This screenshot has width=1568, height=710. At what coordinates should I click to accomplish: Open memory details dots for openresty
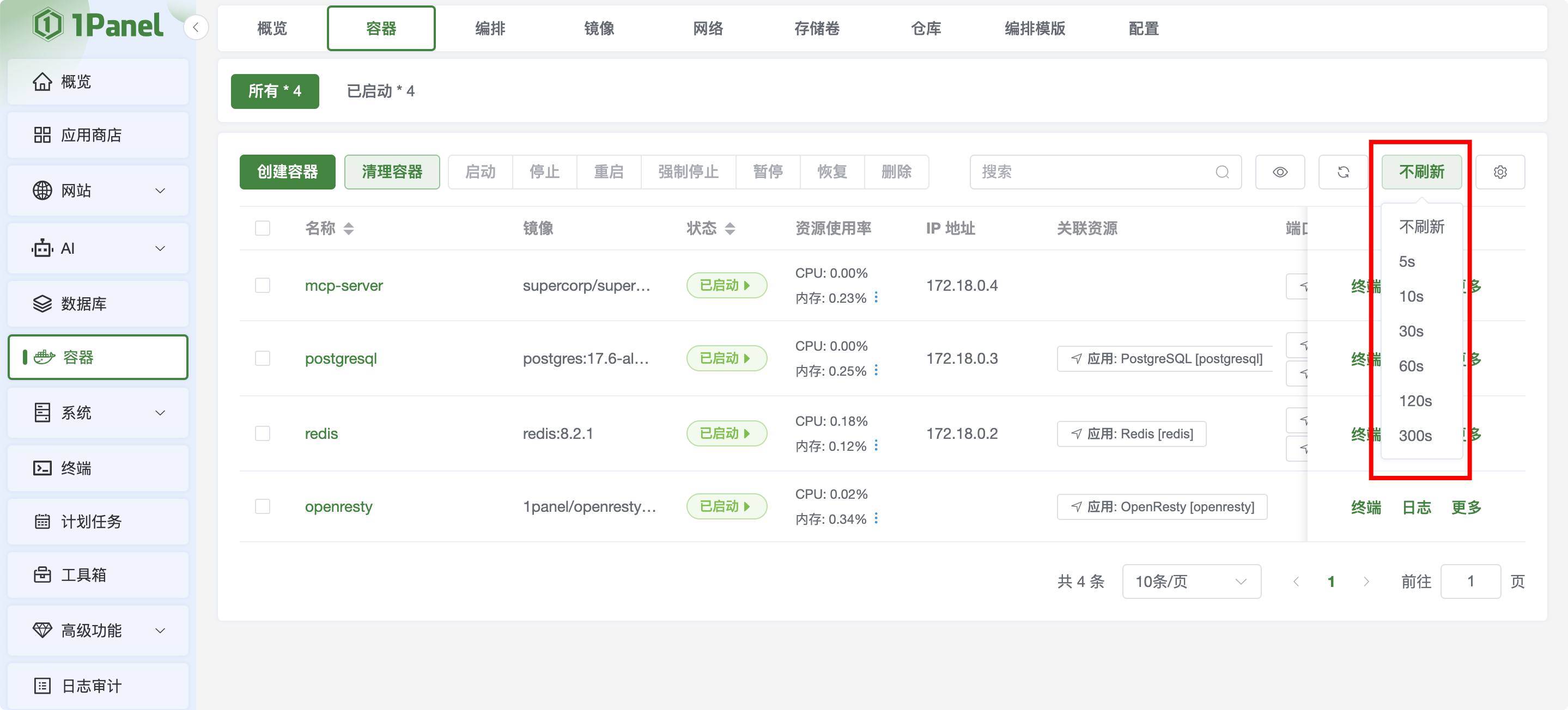coord(876,519)
